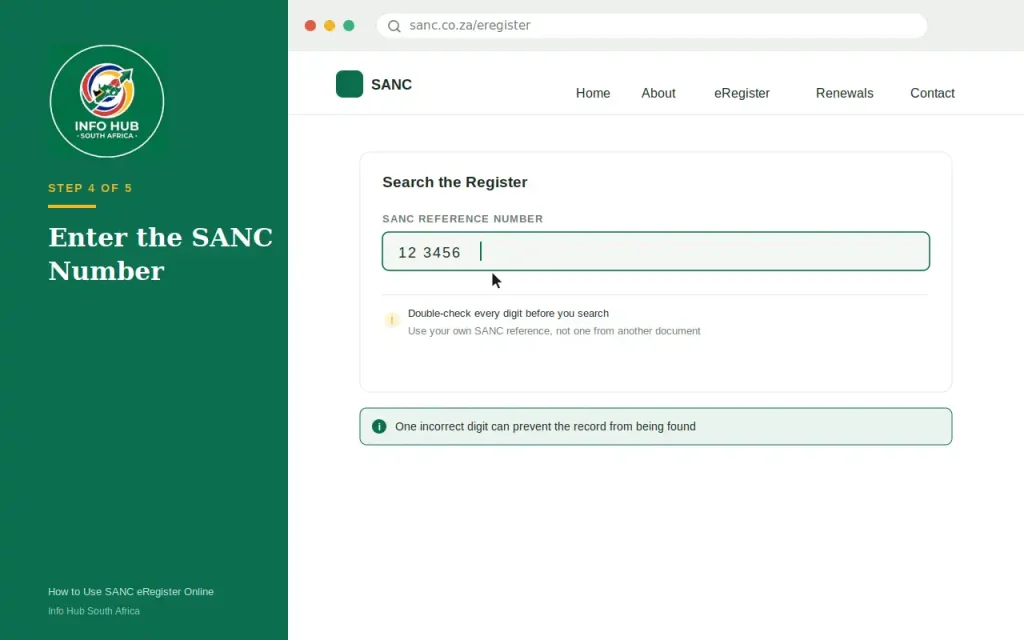This screenshot has height=640, width=1024.
Task: Open the Renewals nav item
Action: click(844, 93)
